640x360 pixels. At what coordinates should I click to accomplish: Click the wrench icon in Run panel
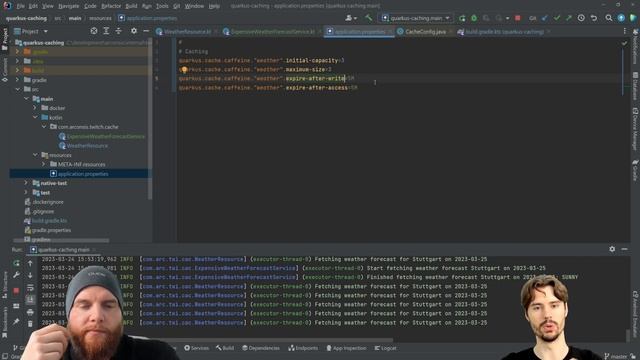point(16,276)
